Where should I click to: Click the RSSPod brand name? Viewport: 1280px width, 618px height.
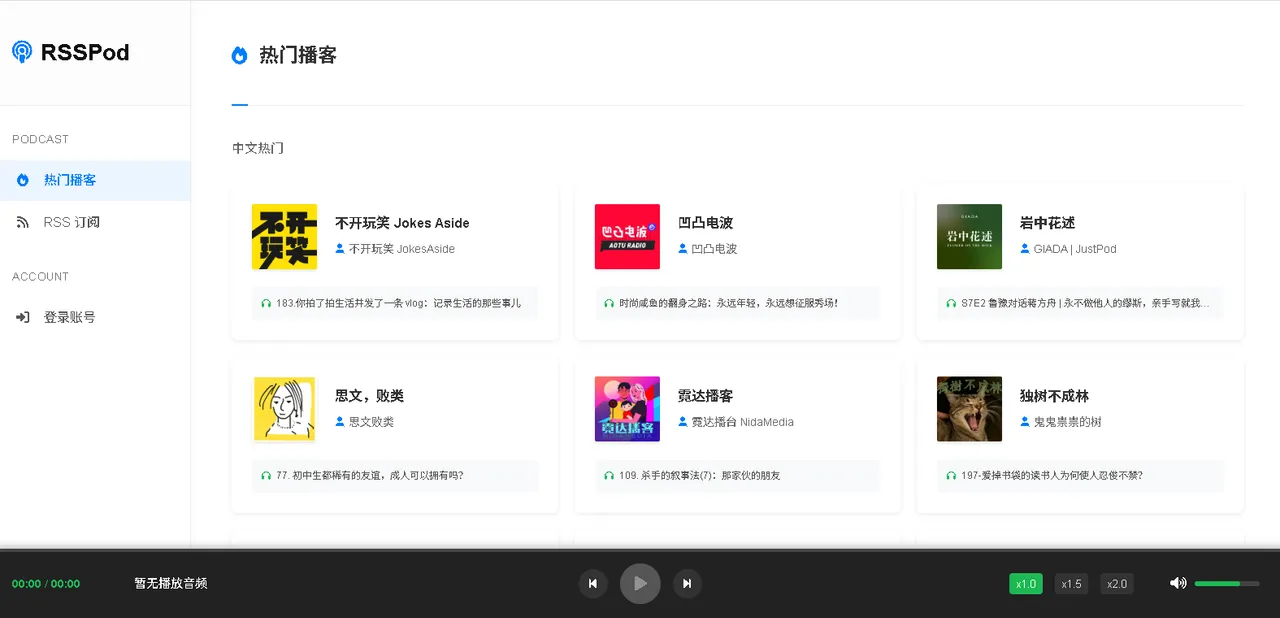[x=85, y=53]
